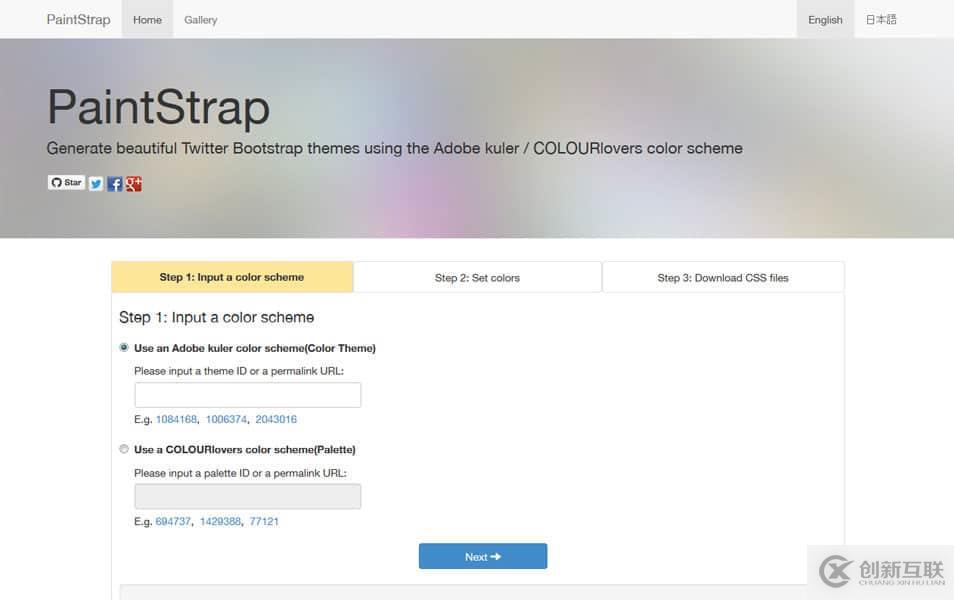Click the GitHub Star button
Viewport: 954px width, 600px height.
tap(66, 183)
